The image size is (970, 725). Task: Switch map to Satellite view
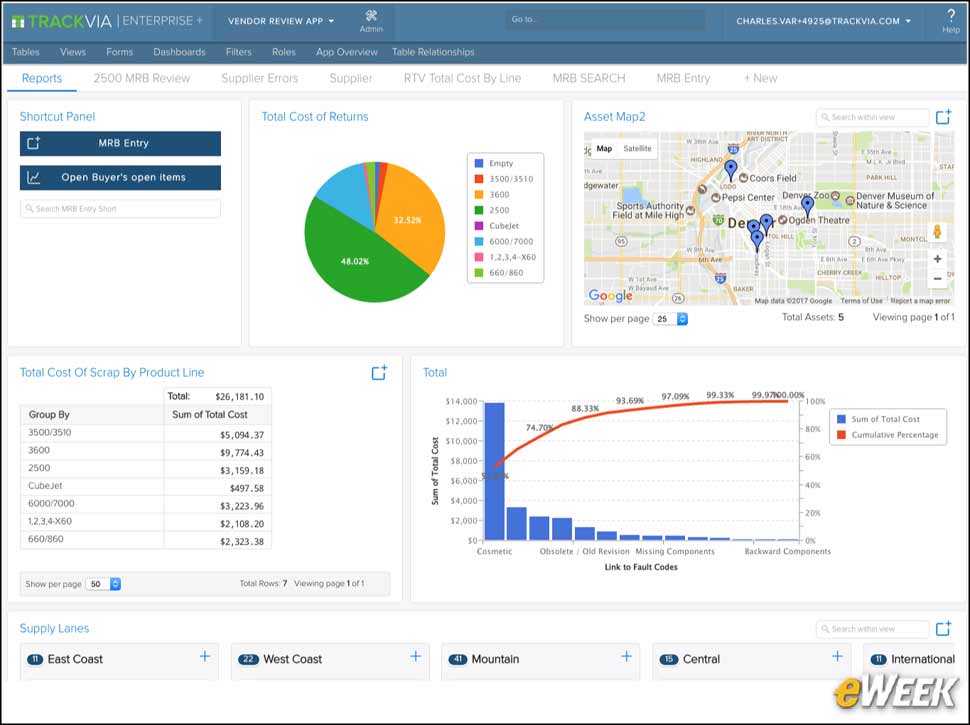coord(637,148)
